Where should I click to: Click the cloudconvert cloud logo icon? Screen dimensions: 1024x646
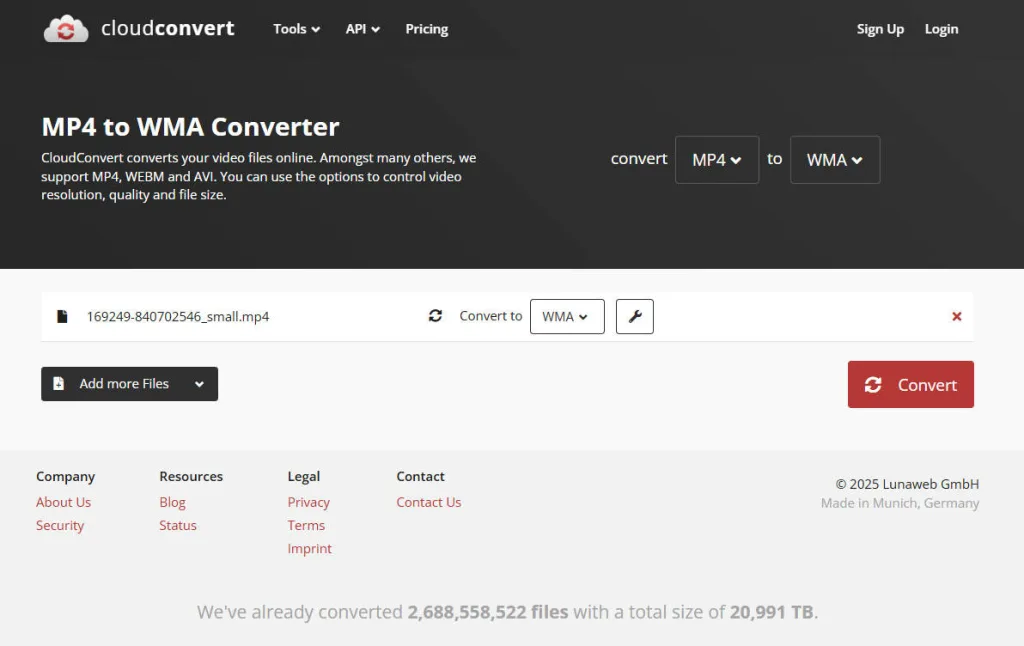(65, 29)
